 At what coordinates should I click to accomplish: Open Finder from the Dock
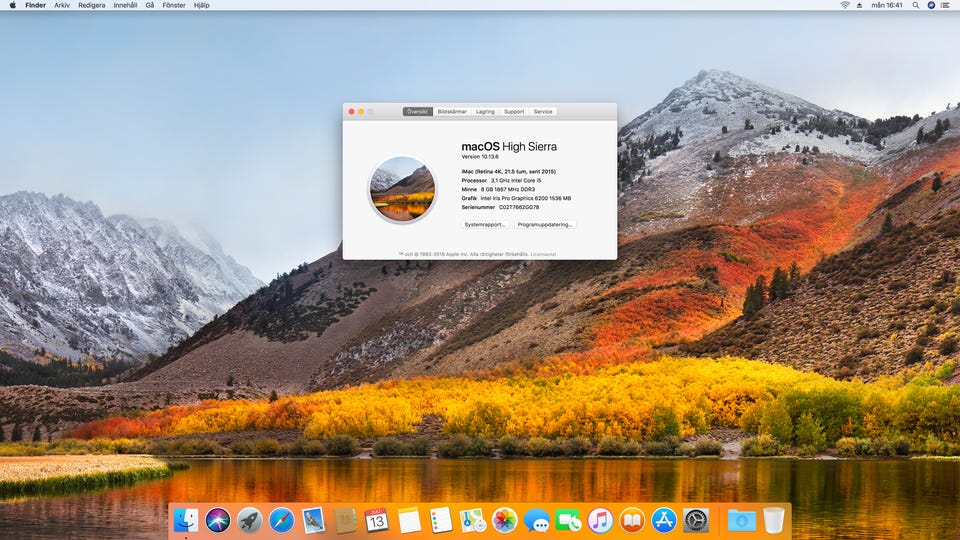tap(186, 520)
